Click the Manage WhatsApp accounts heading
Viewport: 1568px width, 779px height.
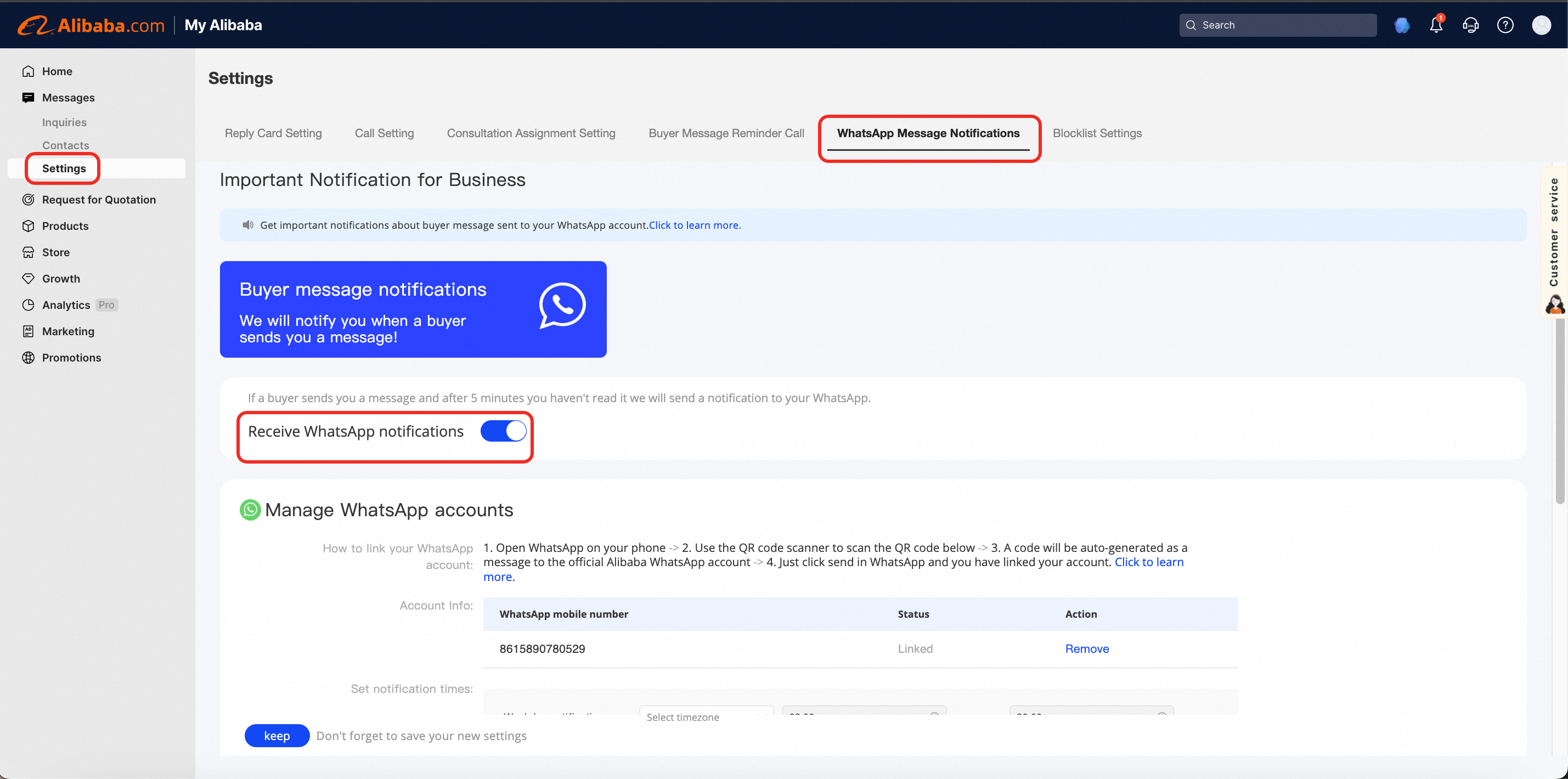coord(389,510)
